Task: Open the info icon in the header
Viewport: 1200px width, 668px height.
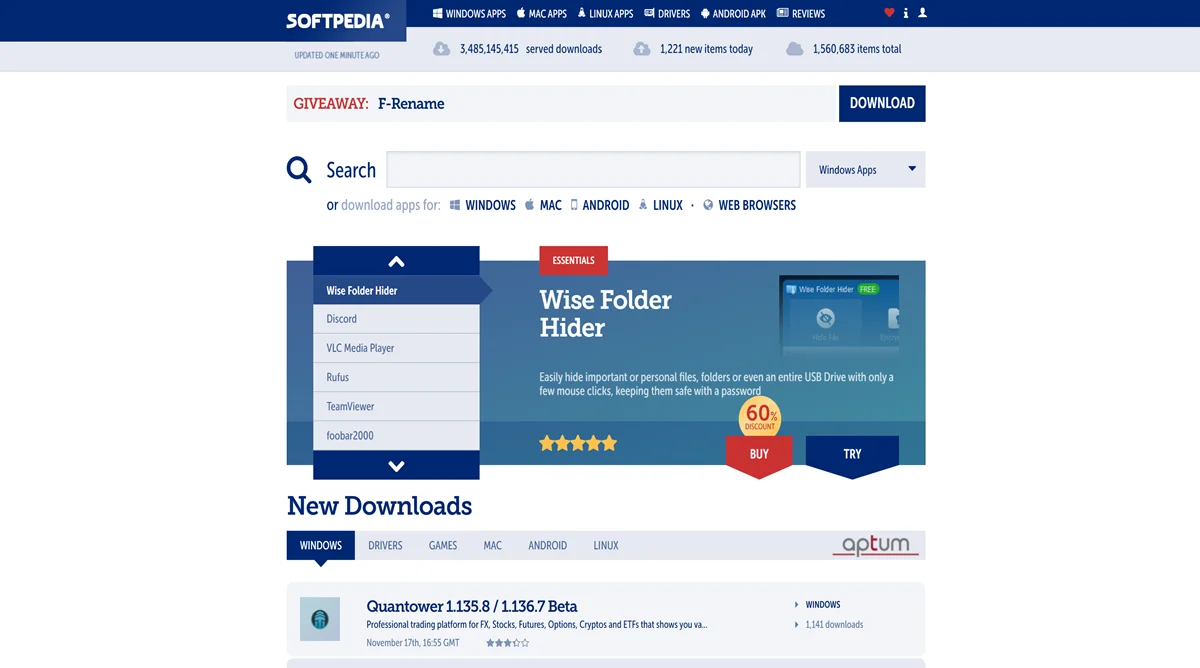Action: pyautogui.click(x=906, y=13)
